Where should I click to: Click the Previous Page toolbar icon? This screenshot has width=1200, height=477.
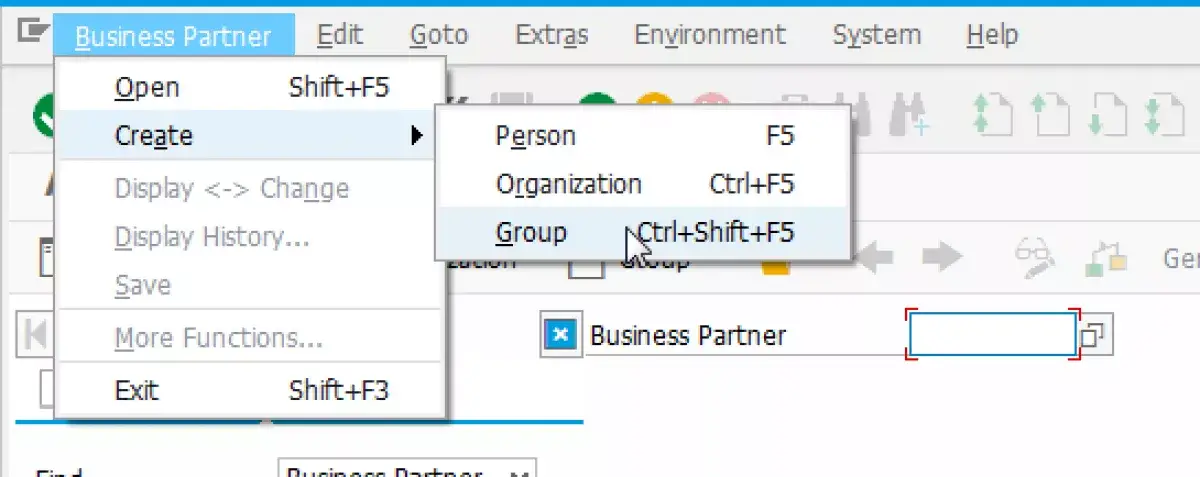tap(1050, 115)
